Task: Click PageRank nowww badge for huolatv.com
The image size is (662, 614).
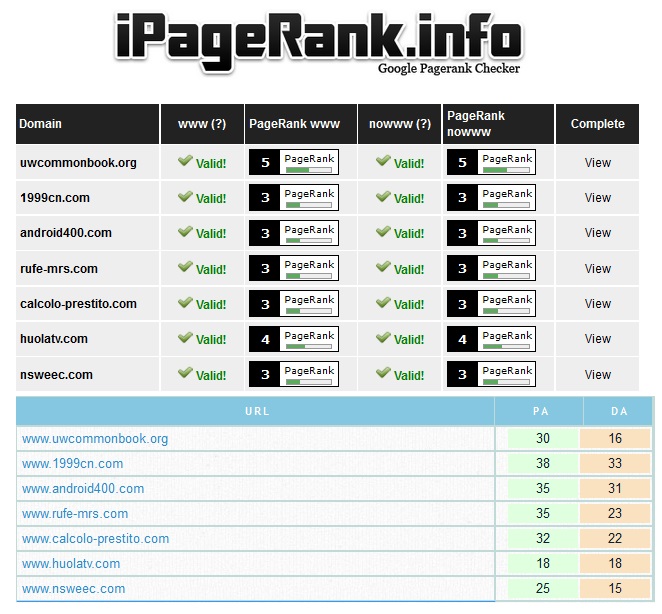Action: click(x=491, y=339)
